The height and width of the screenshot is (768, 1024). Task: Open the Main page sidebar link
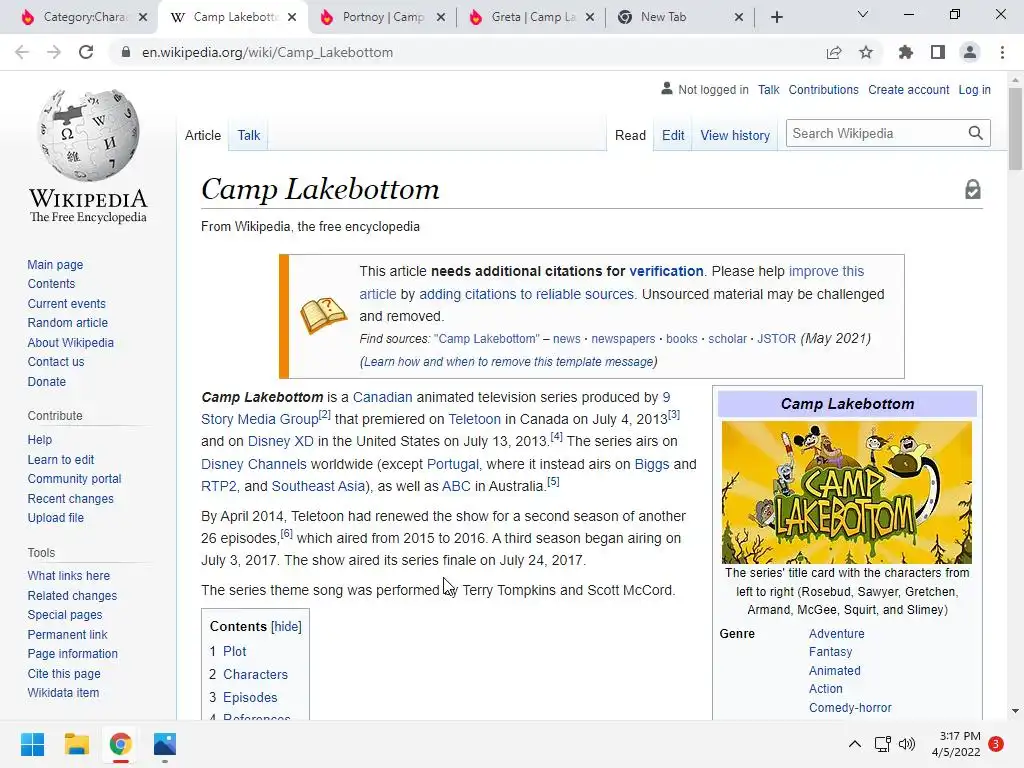tap(55, 264)
